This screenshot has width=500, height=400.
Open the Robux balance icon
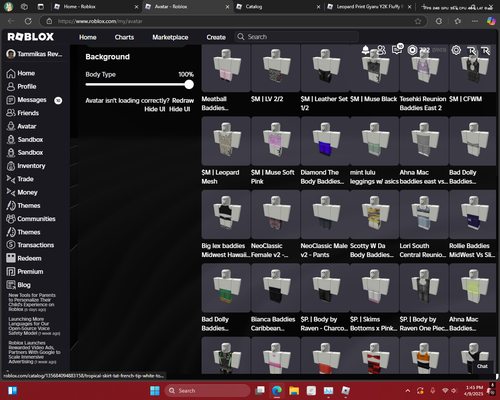pos(413,50)
